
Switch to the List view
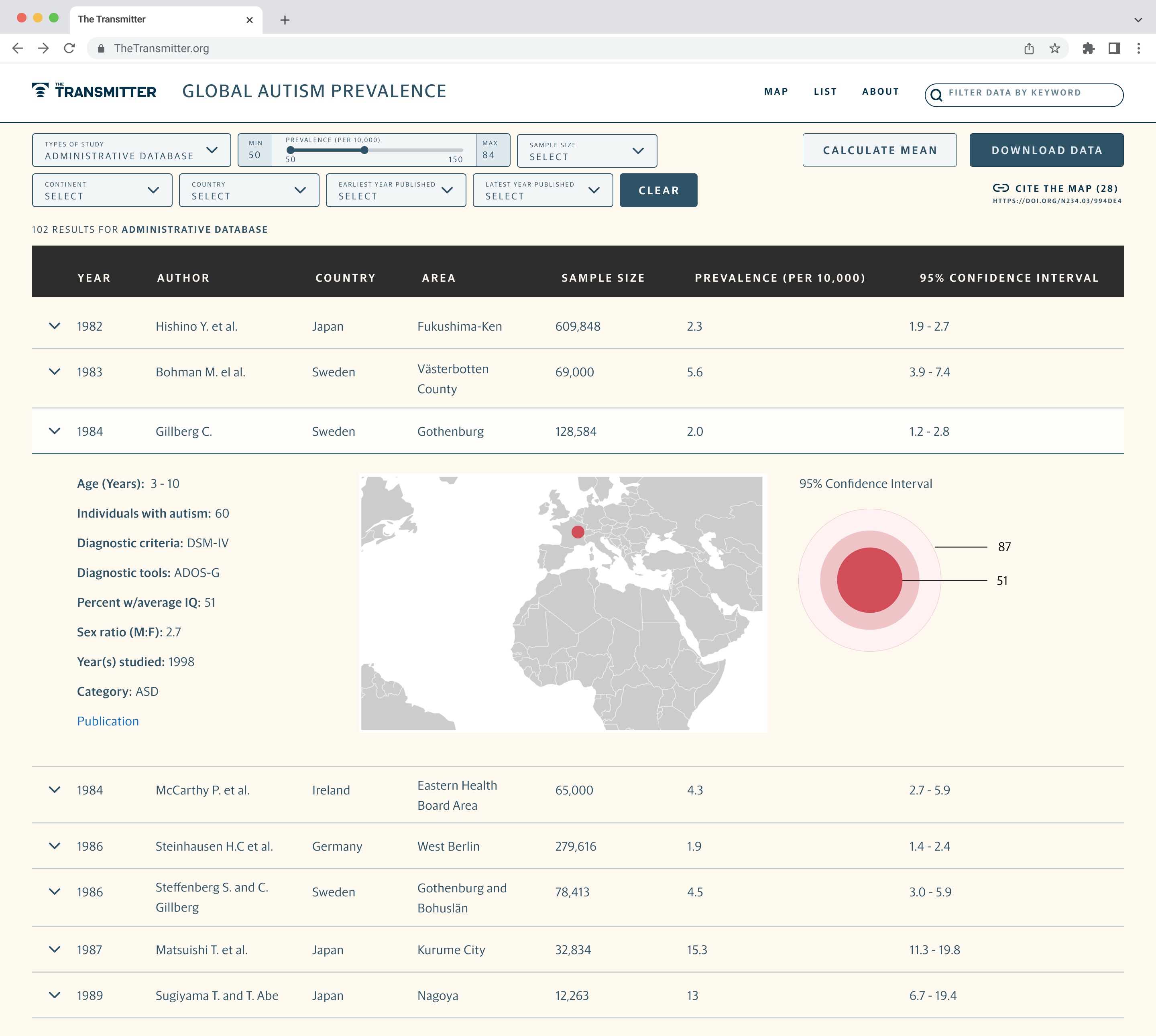pos(825,91)
